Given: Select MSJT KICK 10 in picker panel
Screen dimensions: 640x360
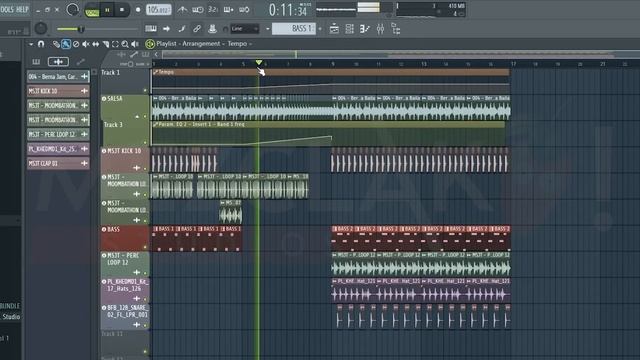Looking at the screenshot, I should (x=58, y=91).
